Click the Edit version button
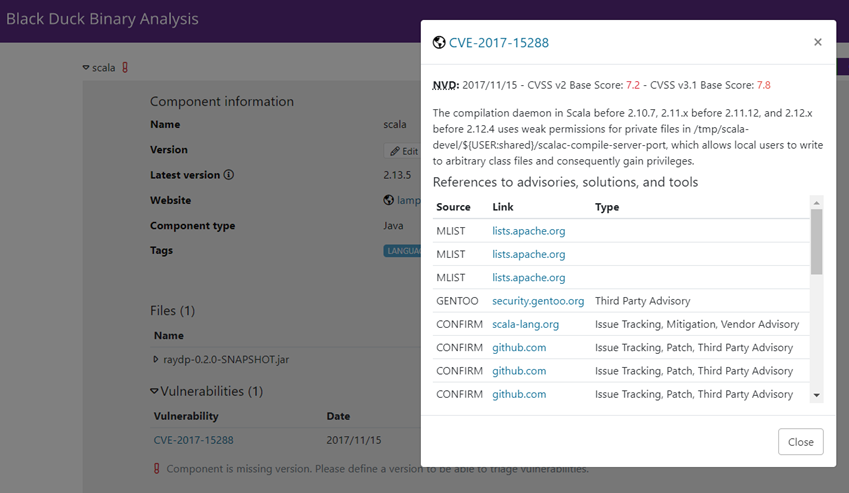The width and height of the screenshot is (849, 493). point(404,151)
